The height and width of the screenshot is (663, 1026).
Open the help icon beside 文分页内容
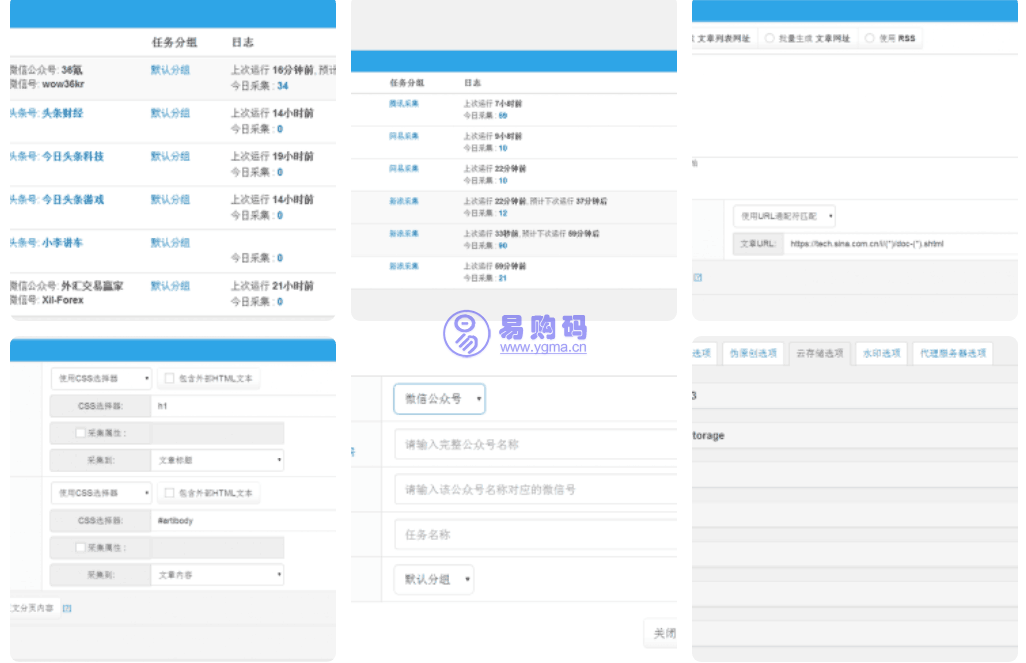pyautogui.click(x=67, y=607)
